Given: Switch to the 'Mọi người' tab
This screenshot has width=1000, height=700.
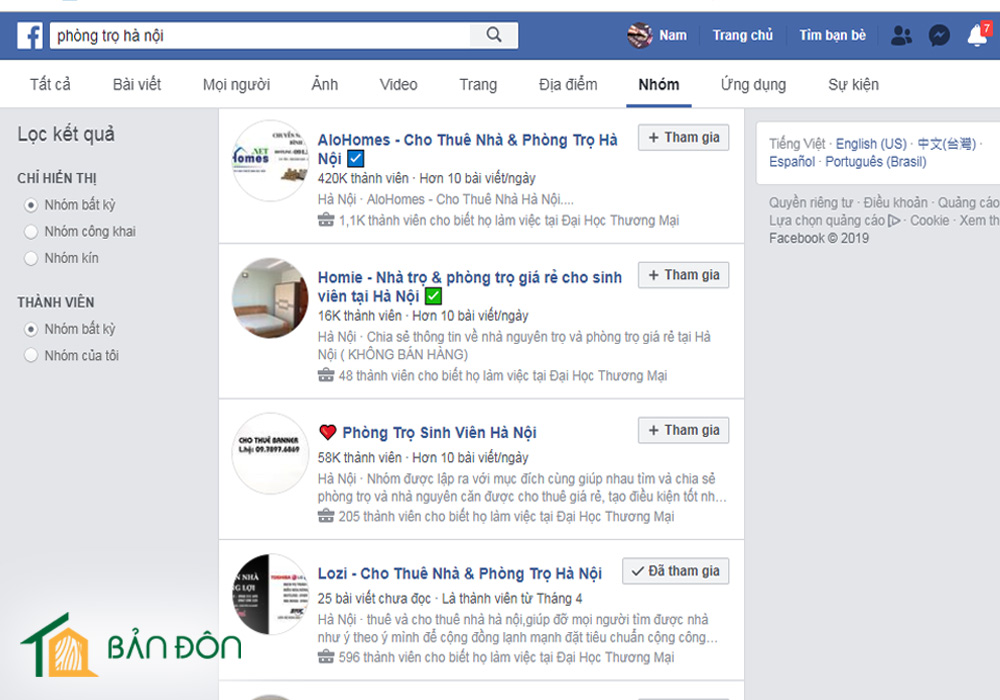Looking at the screenshot, I should click(237, 85).
